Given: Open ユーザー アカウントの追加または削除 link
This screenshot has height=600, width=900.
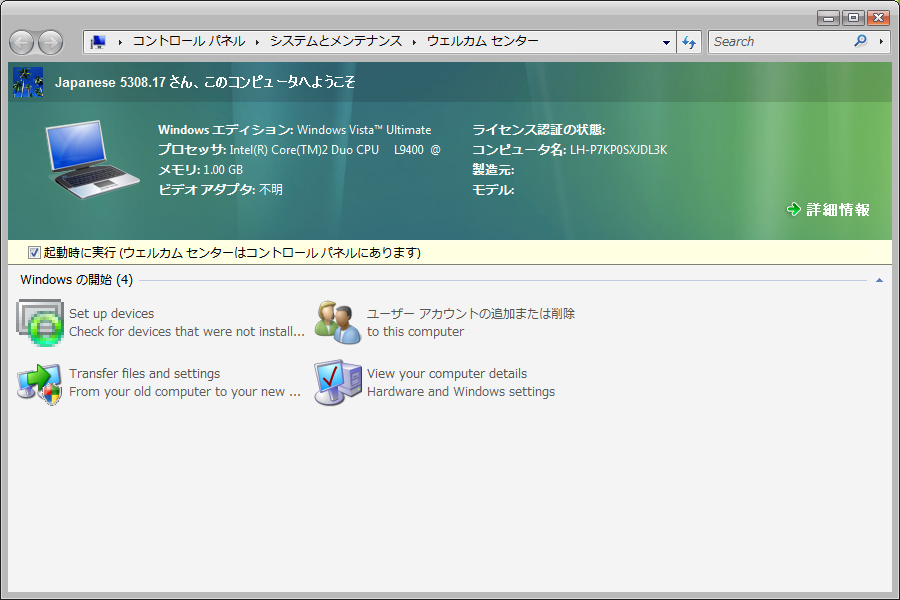Looking at the screenshot, I should (471, 313).
